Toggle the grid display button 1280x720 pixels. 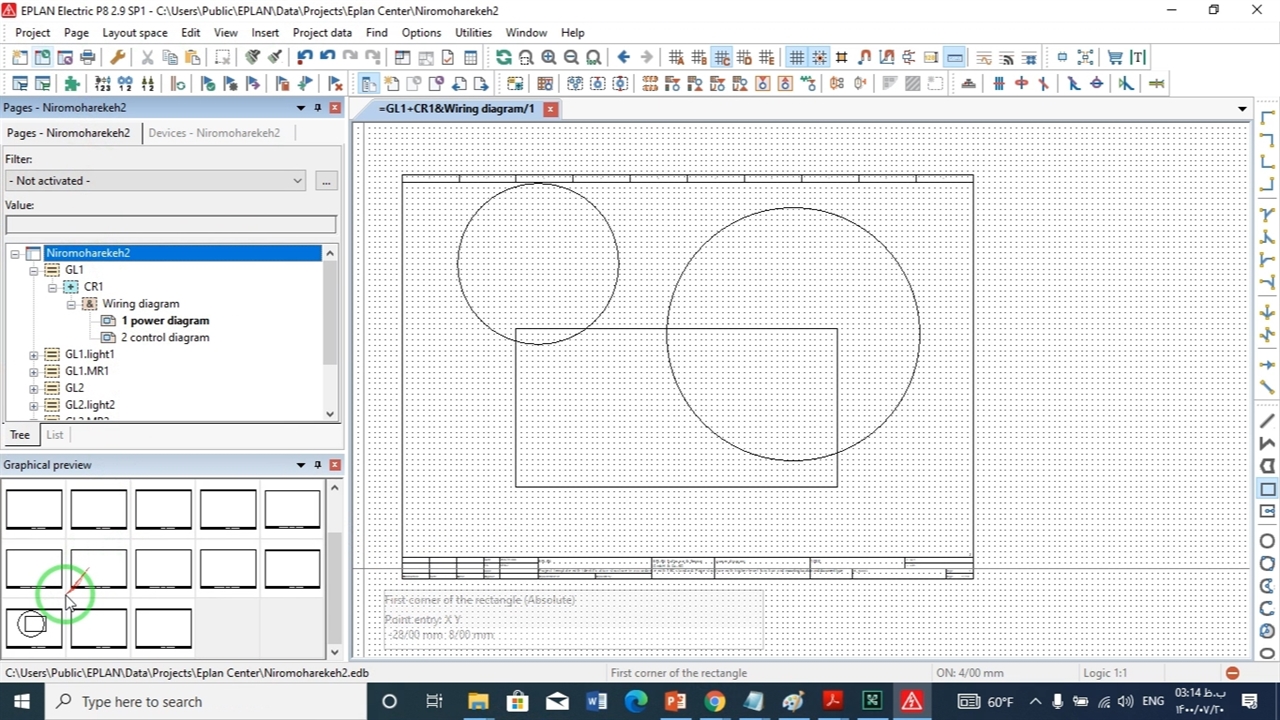796,58
